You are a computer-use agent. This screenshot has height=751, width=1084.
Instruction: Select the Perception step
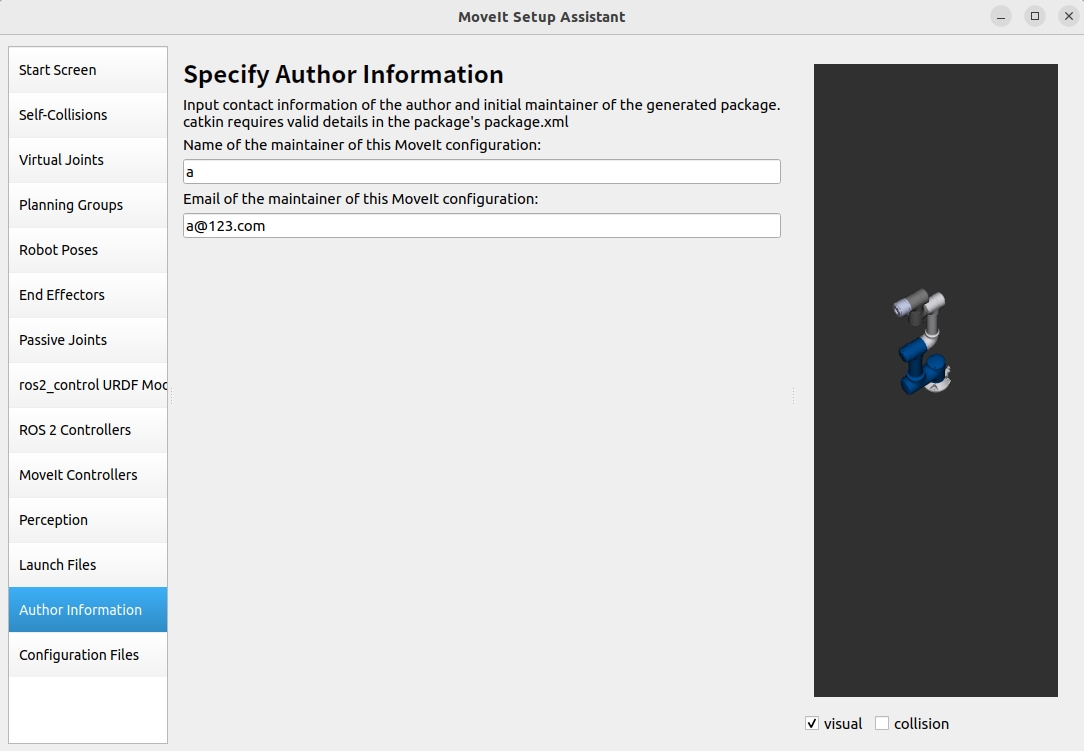(88, 519)
